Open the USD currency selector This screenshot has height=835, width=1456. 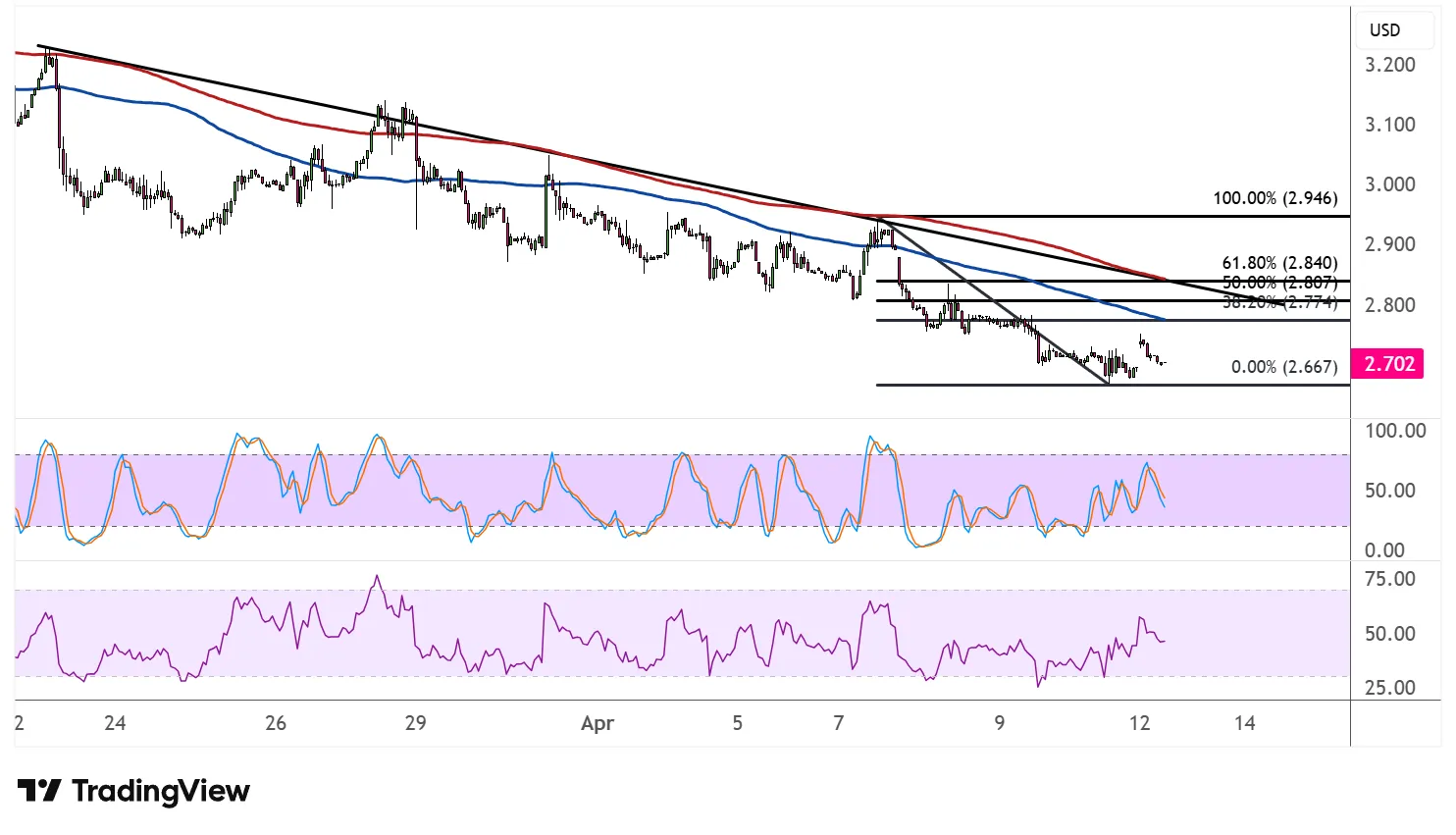coord(1384,29)
